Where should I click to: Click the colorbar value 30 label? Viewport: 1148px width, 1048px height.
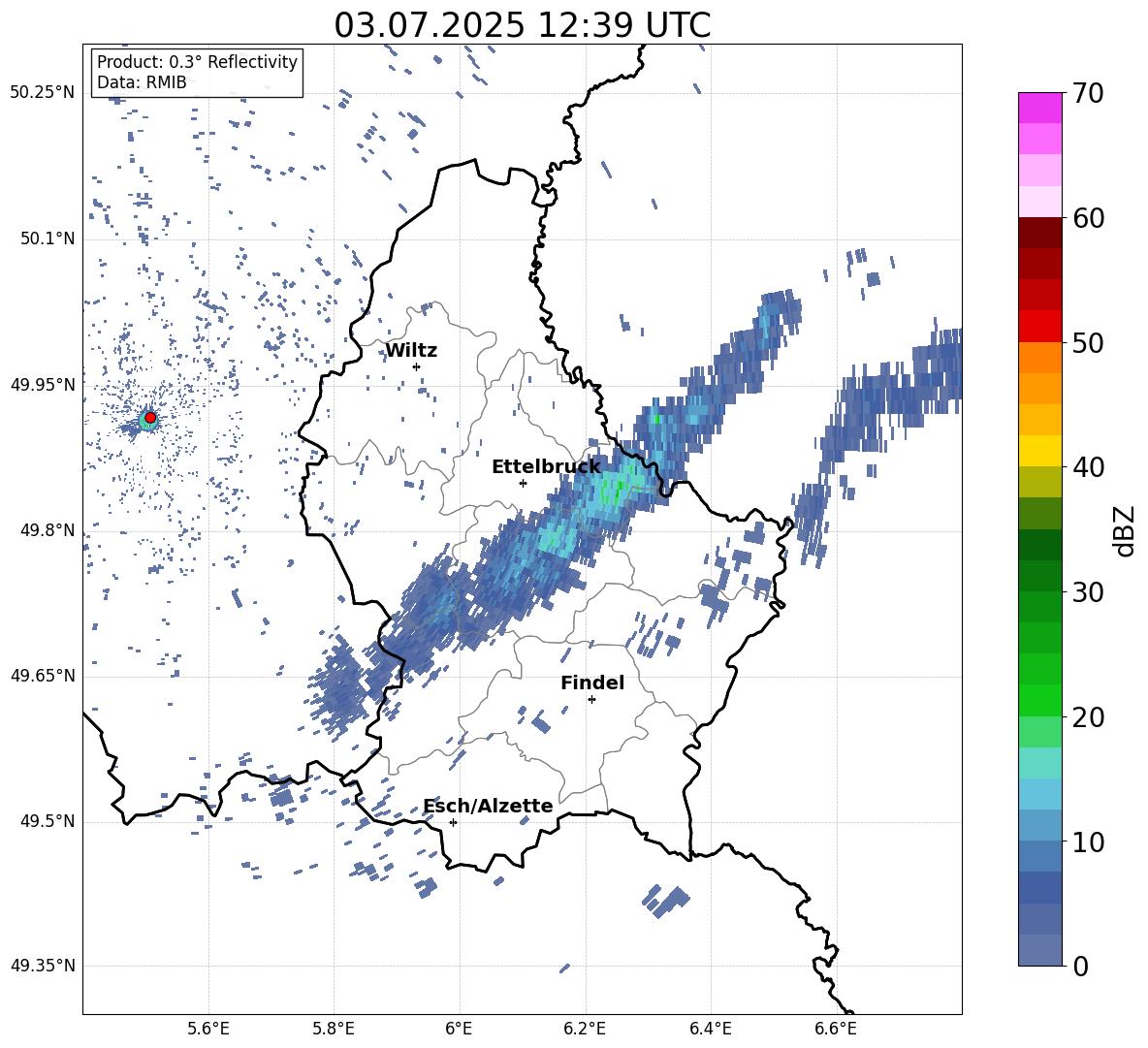1088,592
